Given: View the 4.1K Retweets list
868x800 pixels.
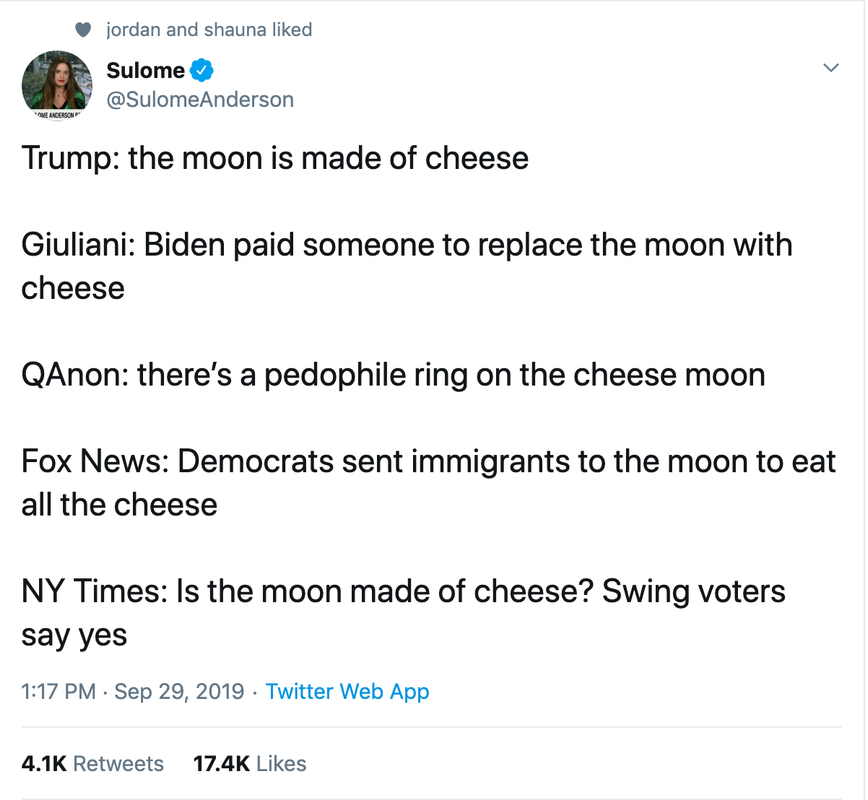Looking at the screenshot, I should pos(92,764).
